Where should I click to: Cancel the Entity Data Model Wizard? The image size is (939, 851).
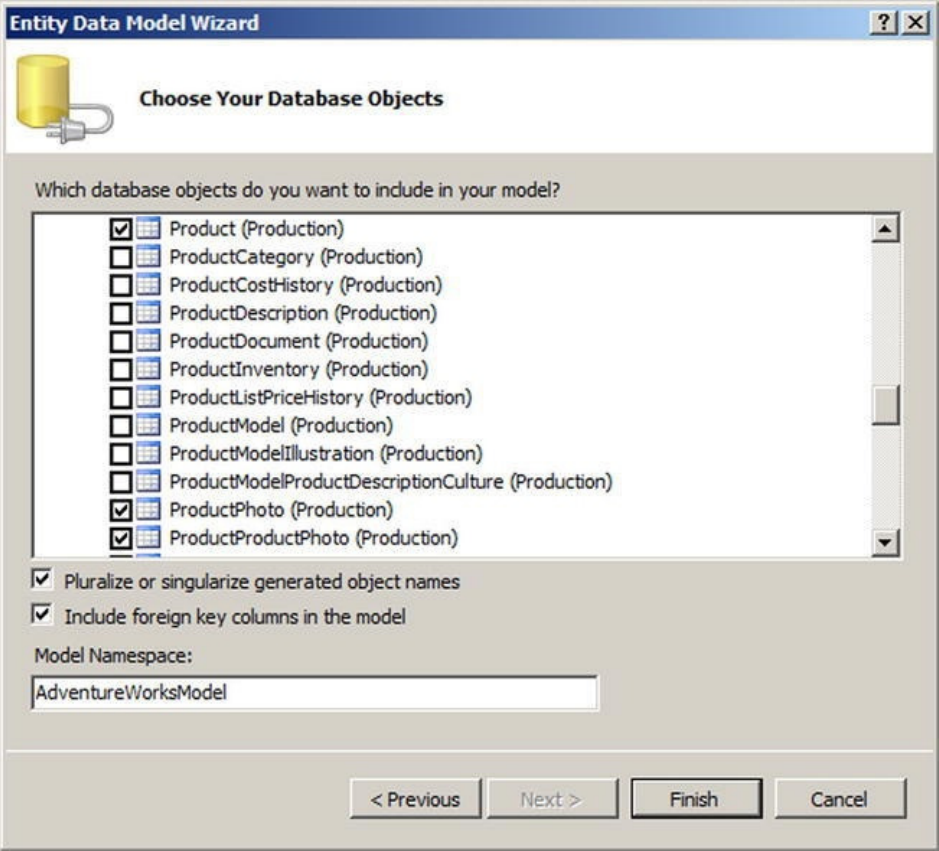coord(840,799)
